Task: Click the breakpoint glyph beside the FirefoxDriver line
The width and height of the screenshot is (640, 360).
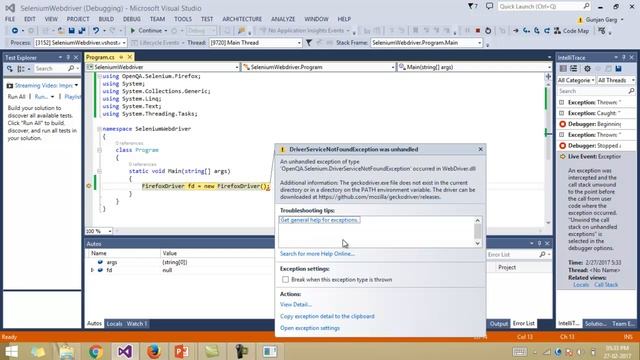Action: (89, 186)
